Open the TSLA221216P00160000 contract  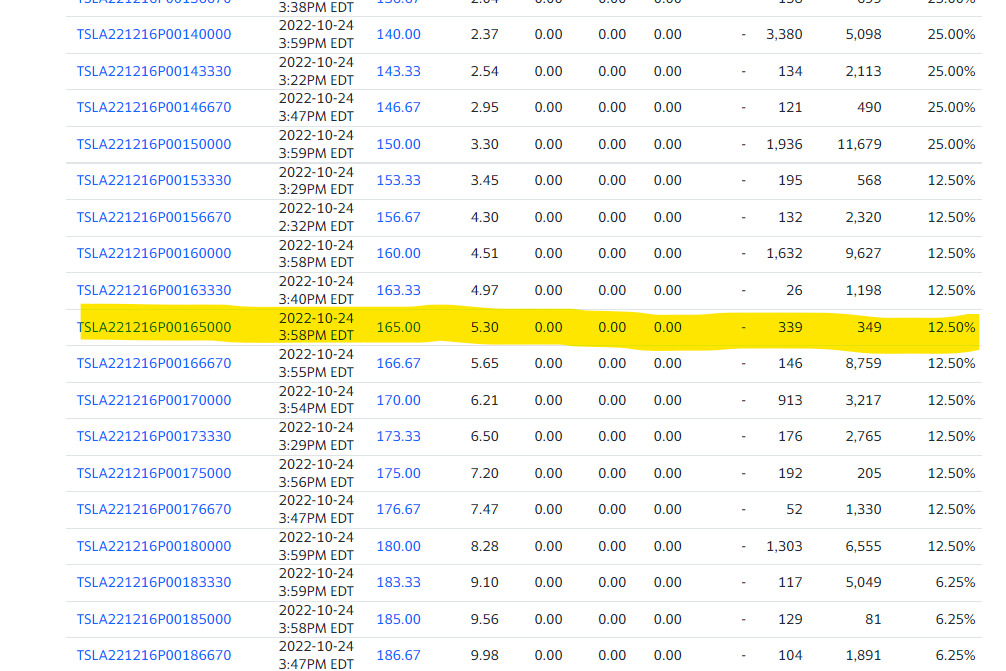pyautogui.click(x=154, y=253)
